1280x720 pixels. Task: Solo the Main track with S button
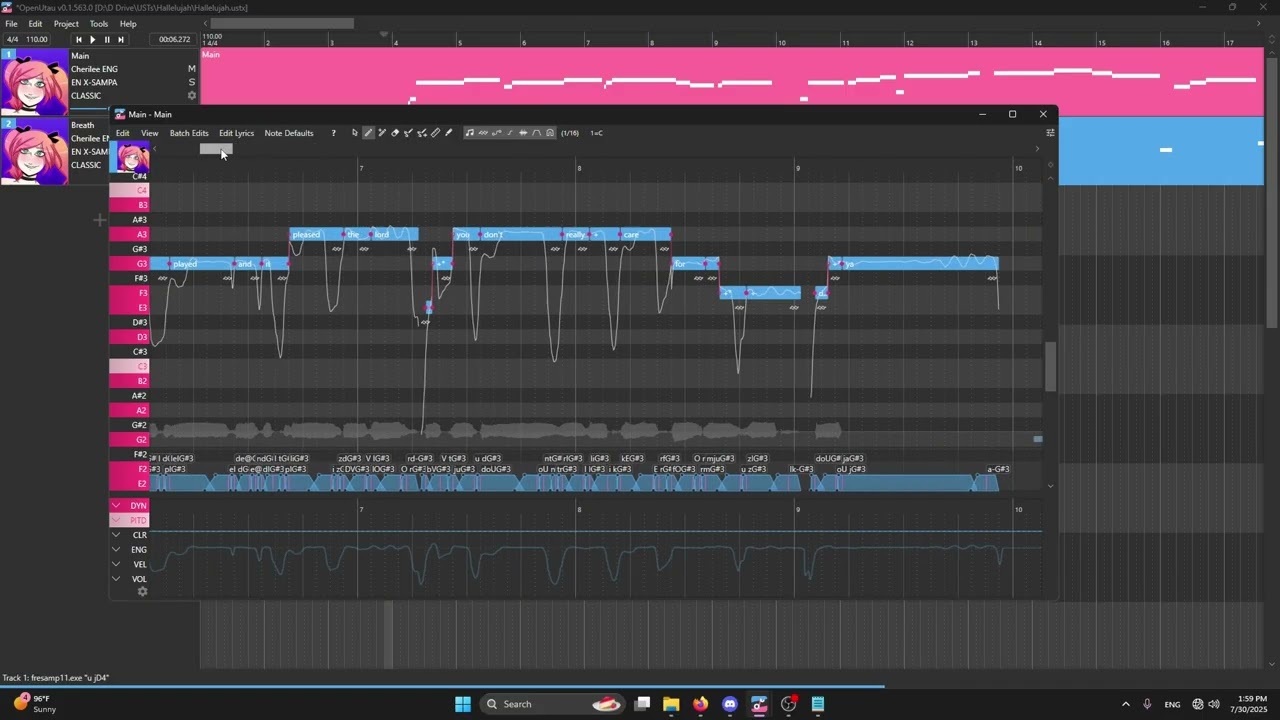(x=192, y=82)
